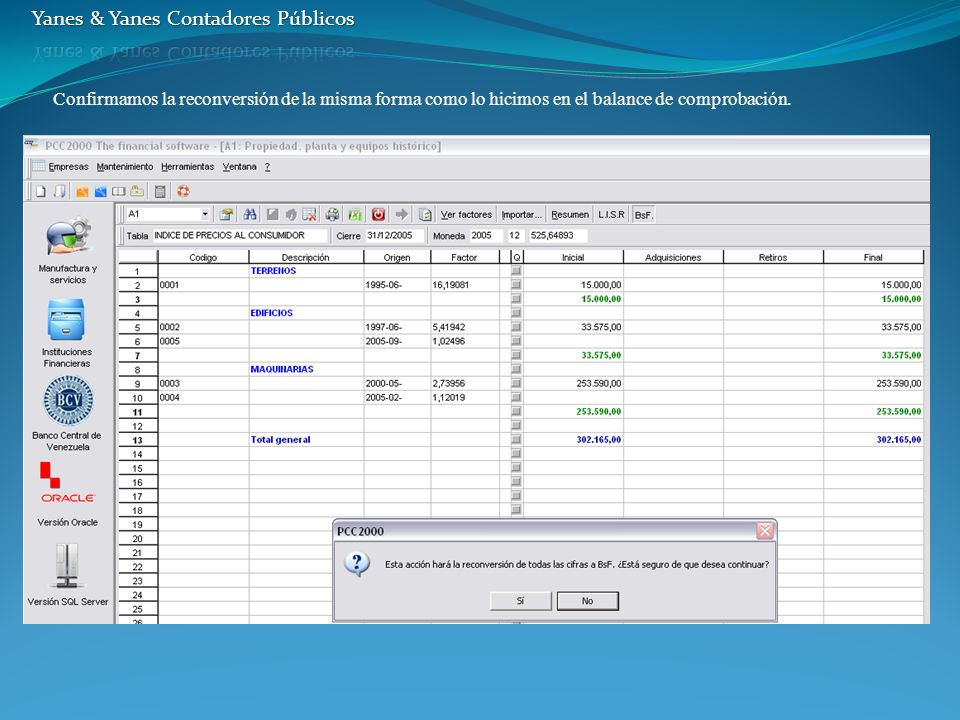
Task: Cancel reconversion with the No button
Action: (x=588, y=601)
